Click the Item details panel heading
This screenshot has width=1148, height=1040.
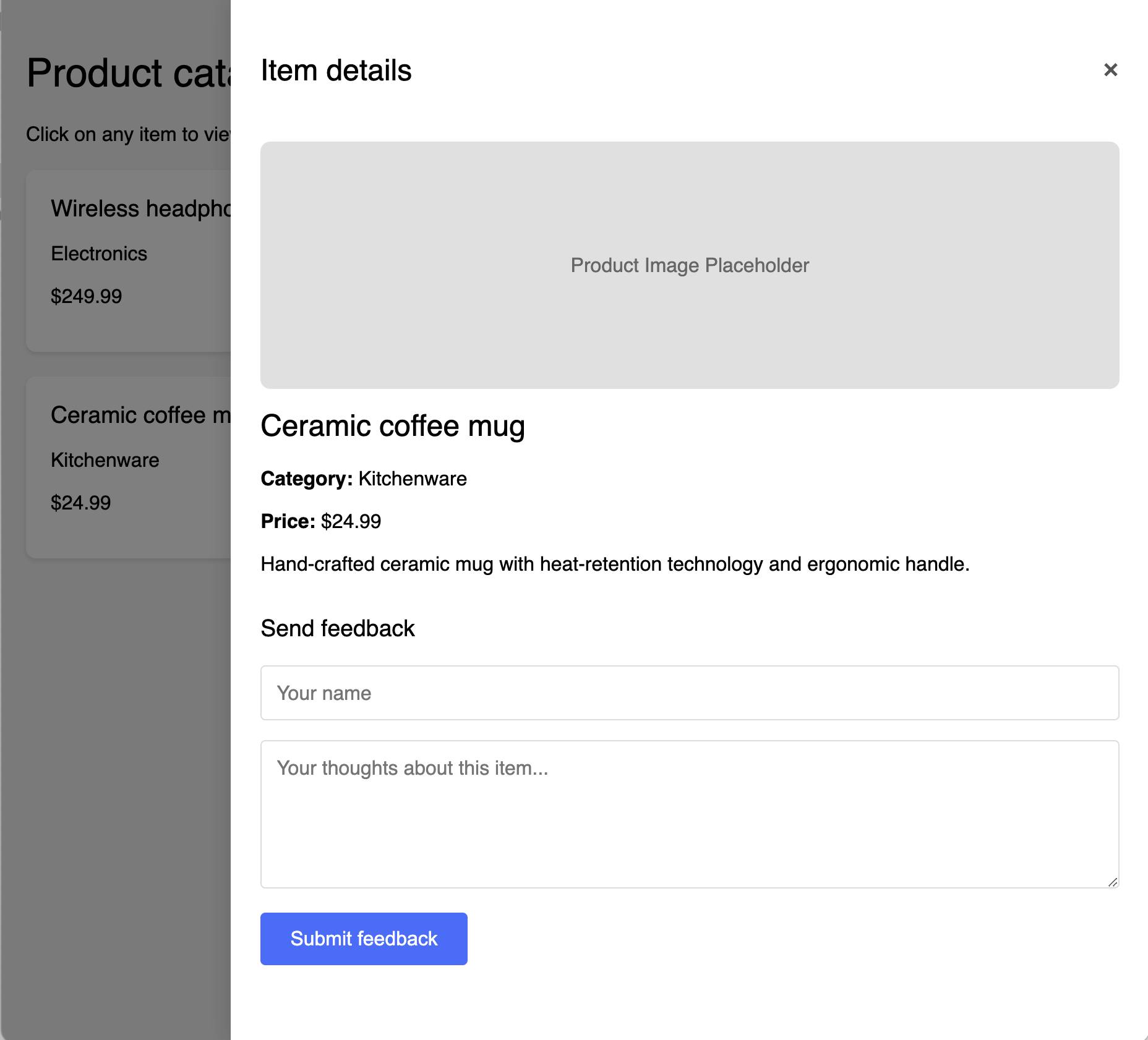[x=336, y=70]
